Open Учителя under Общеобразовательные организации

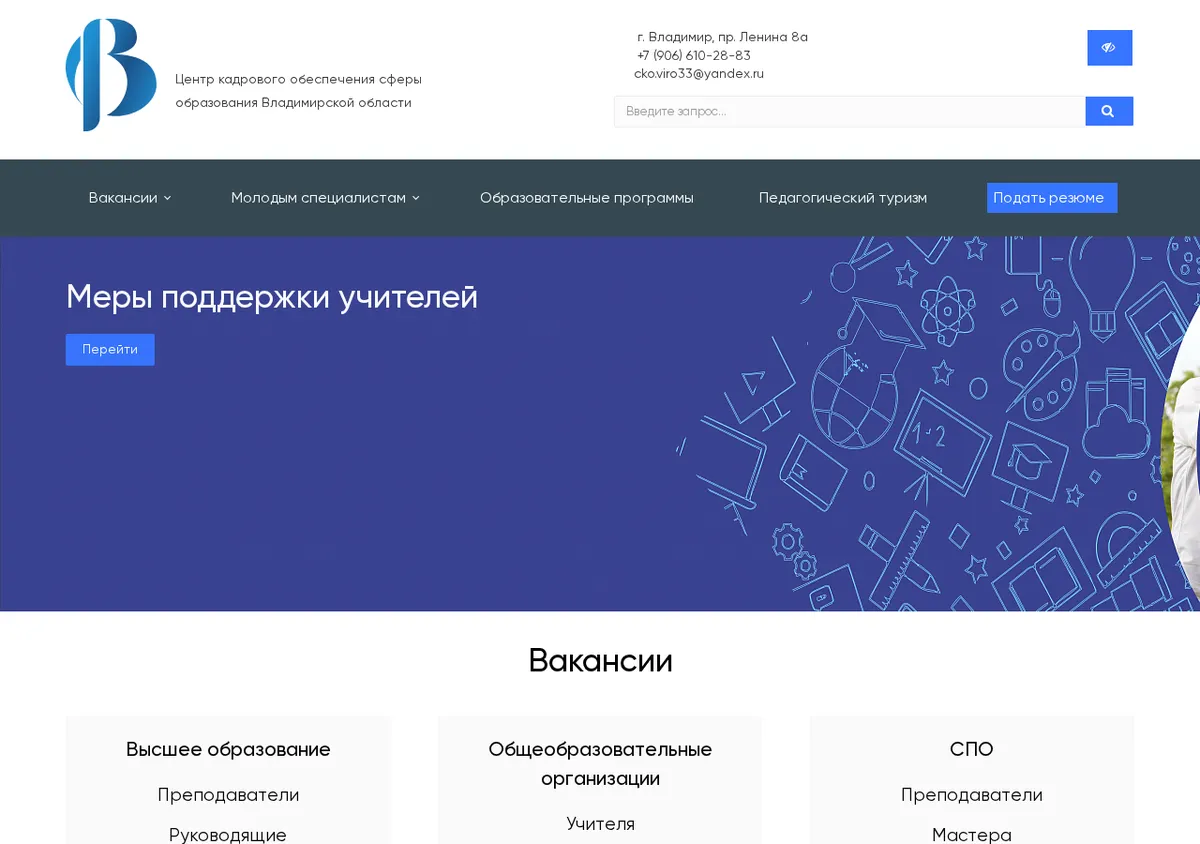[600, 824]
